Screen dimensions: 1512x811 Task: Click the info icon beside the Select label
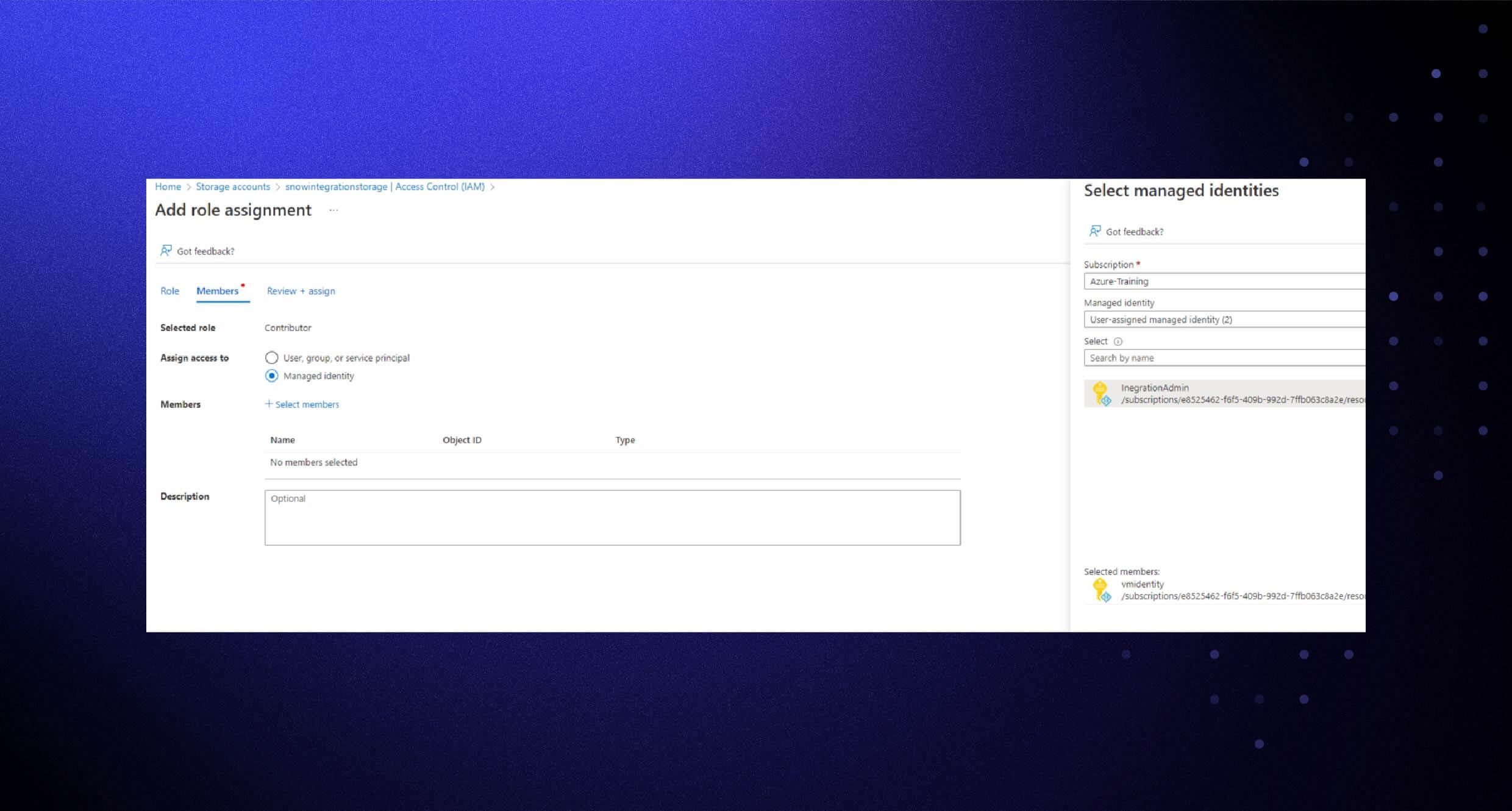tap(1119, 341)
